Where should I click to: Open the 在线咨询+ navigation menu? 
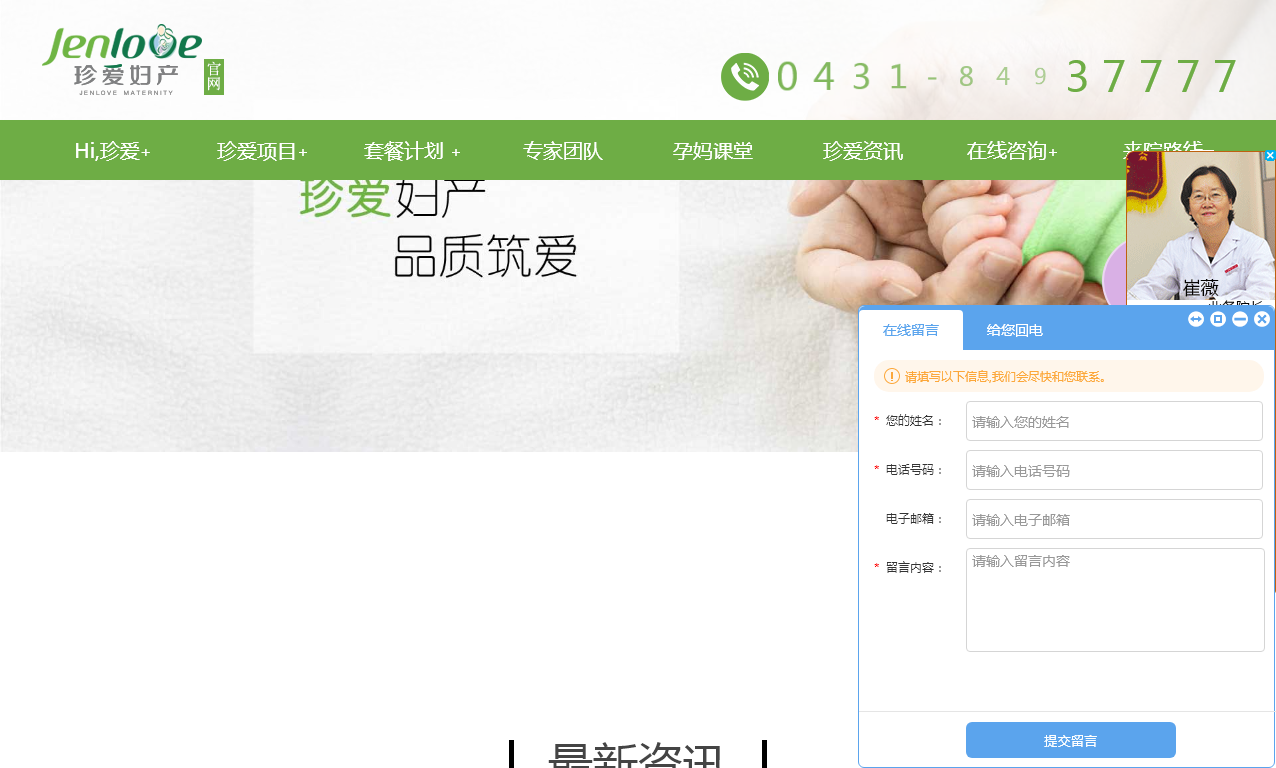(1012, 151)
